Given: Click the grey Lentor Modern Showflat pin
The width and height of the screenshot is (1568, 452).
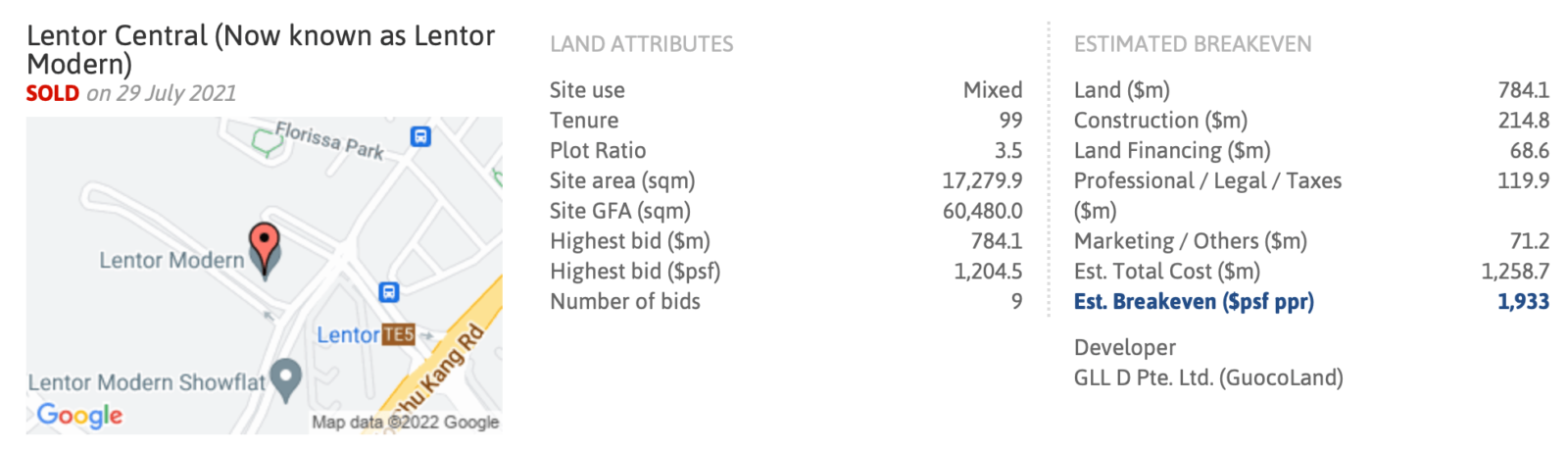Looking at the screenshot, I should [286, 378].
